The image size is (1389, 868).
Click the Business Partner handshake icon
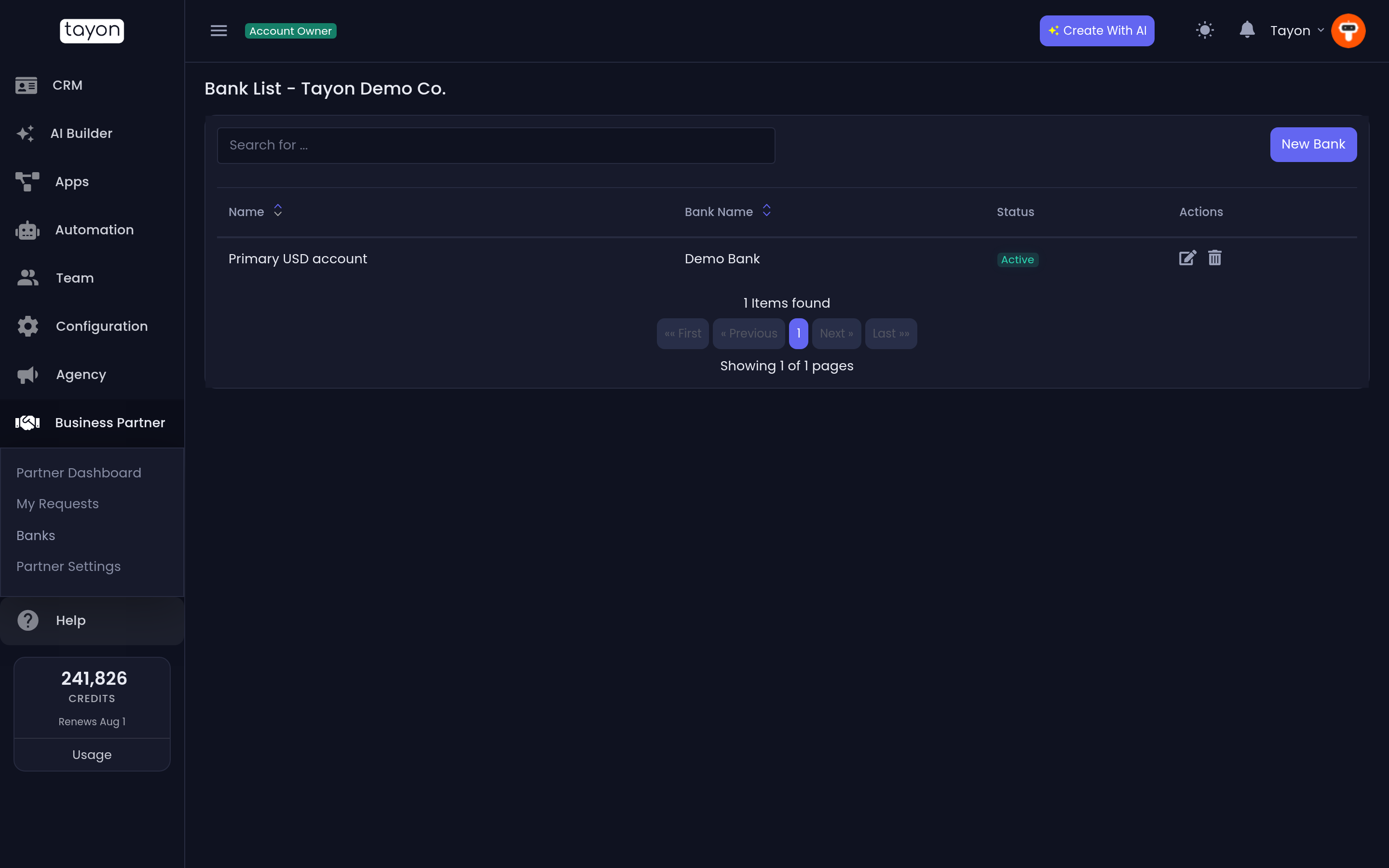27,423
